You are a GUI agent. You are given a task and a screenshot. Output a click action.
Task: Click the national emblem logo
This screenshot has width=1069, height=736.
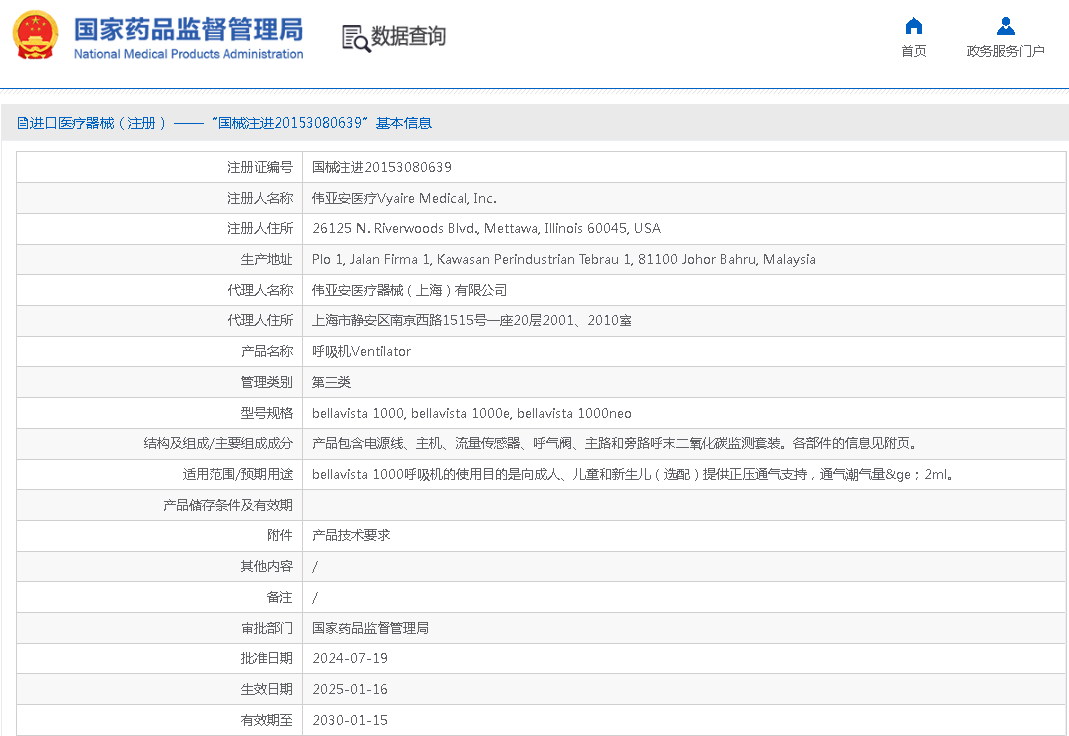click(35, 36)
